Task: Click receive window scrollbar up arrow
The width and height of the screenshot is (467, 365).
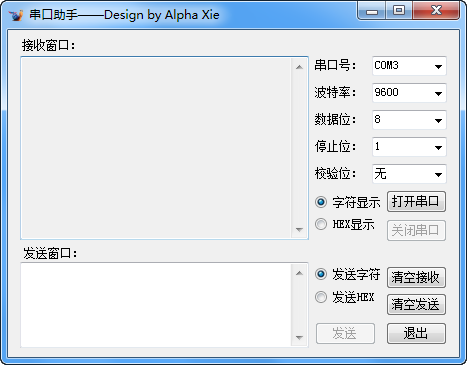Action: tap(299, 67)
